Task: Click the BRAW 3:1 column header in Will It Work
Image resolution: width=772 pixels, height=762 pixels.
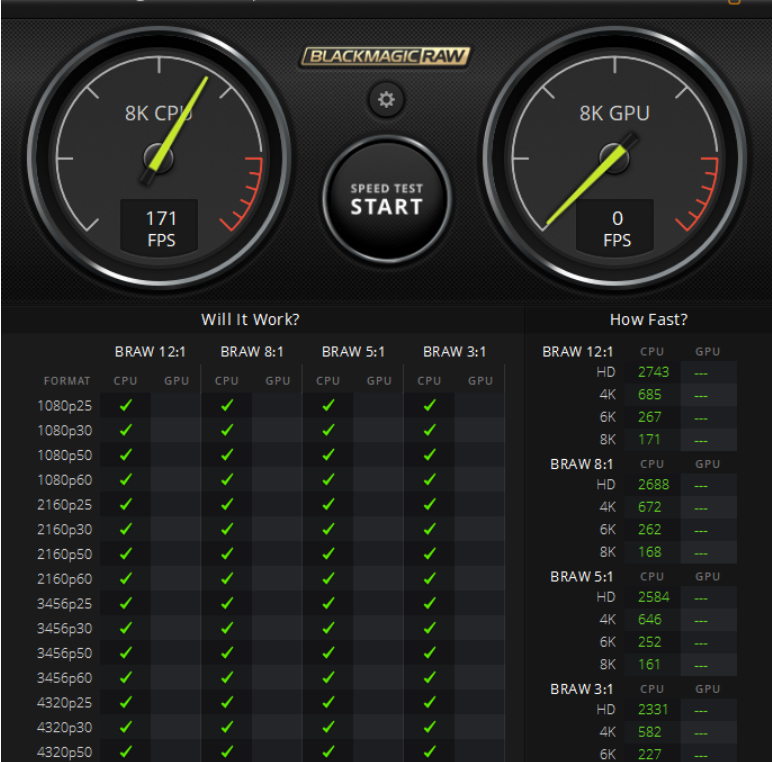Action: click(454, 352)
